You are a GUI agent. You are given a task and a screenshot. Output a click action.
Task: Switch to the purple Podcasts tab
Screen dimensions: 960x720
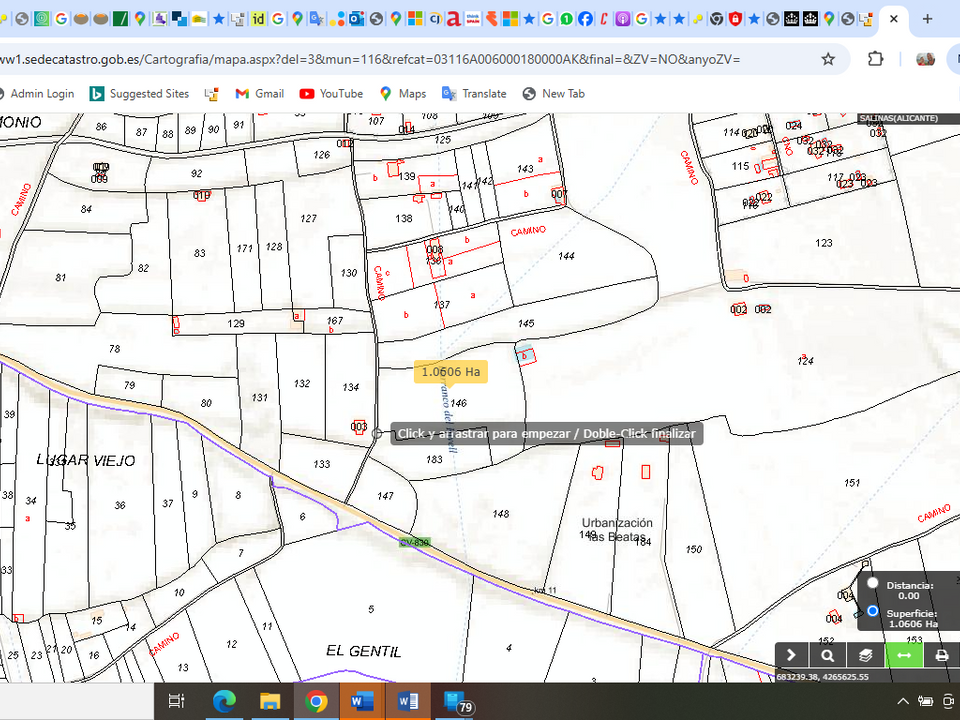[622, 19]
